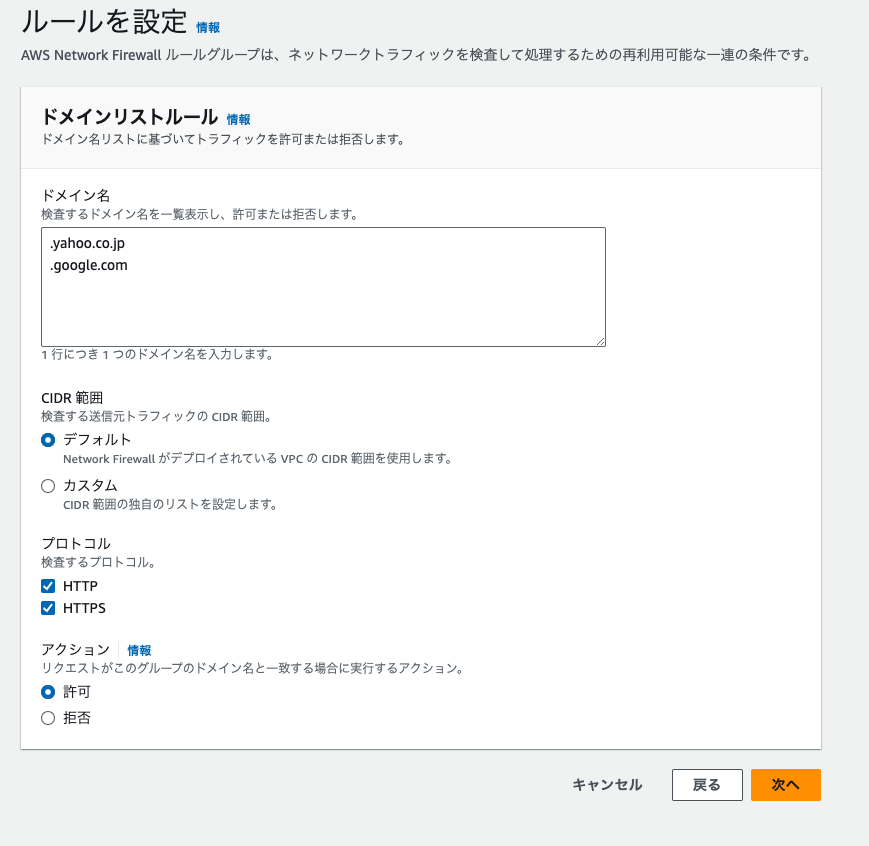Viewport: 869px width, 846px height.
Task: Click the ドメイン名 field label
Action: (75, 195)
